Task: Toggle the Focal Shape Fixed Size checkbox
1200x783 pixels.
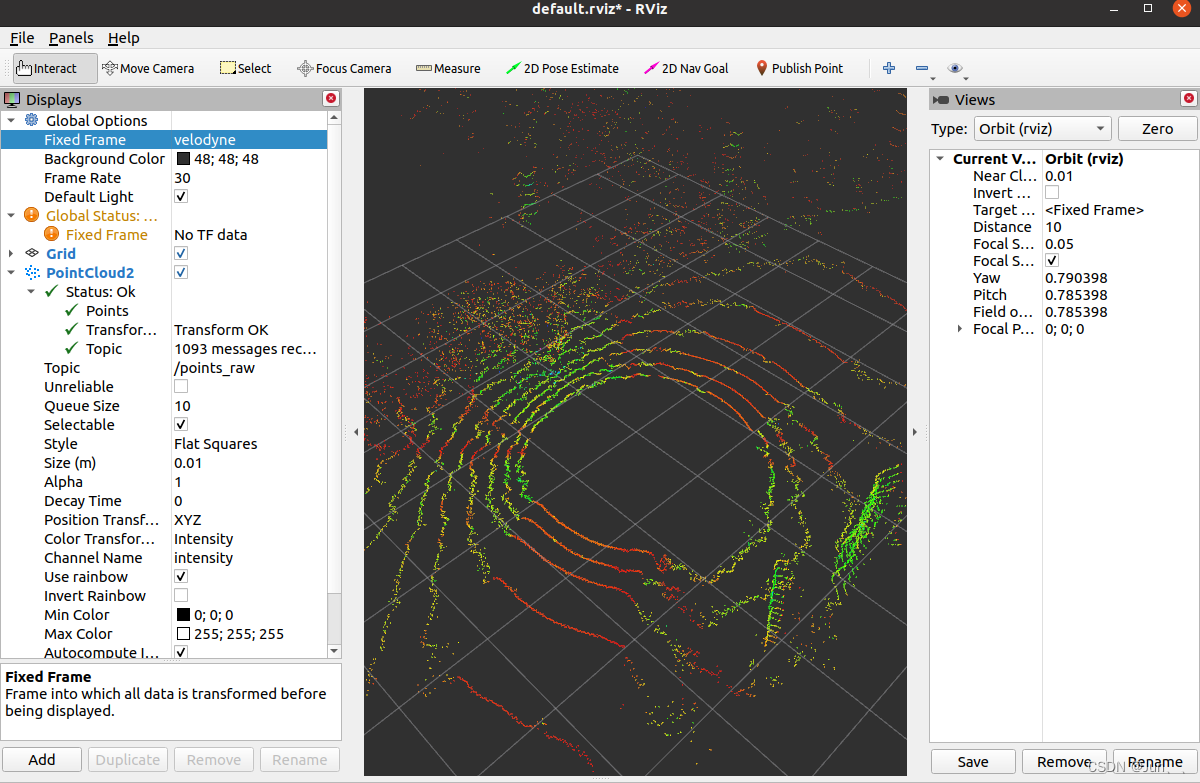Action: click(x=1052, y=260)
